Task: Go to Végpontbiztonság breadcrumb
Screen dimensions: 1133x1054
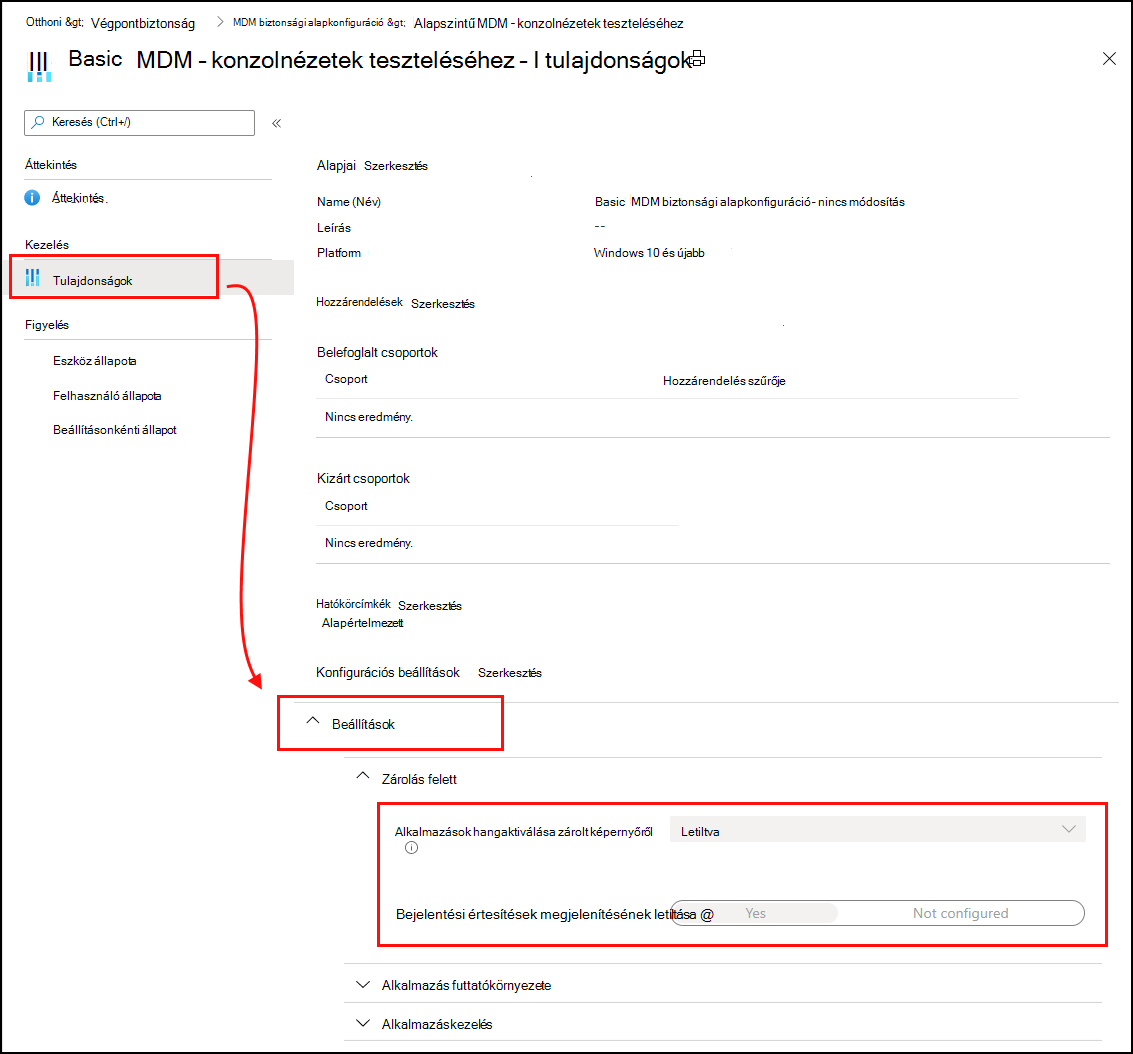Action: pos(143,23)
